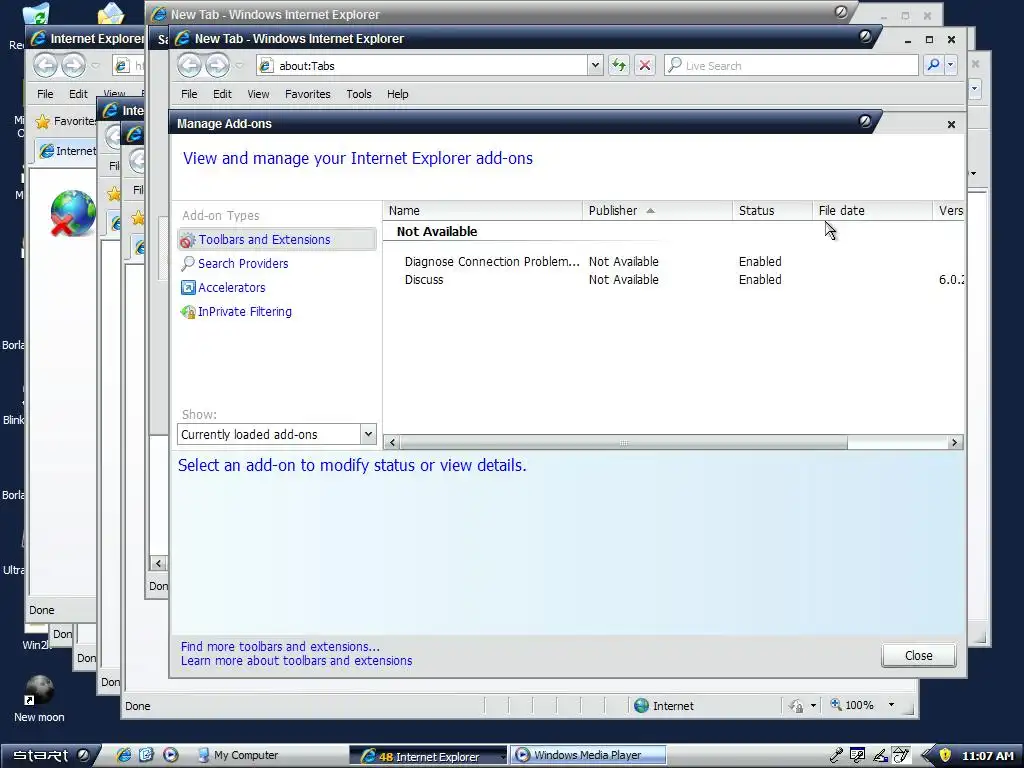Expand the about:Tabs address bar dropdown
The width and height of the screenshot is (1024, 768).
(594, 65)
